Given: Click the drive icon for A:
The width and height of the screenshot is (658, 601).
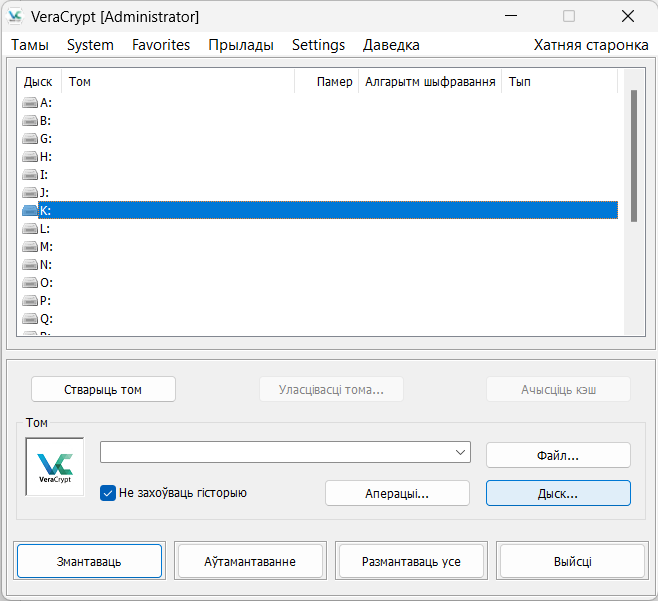Looking at the screenshot, I should point(30,102).
